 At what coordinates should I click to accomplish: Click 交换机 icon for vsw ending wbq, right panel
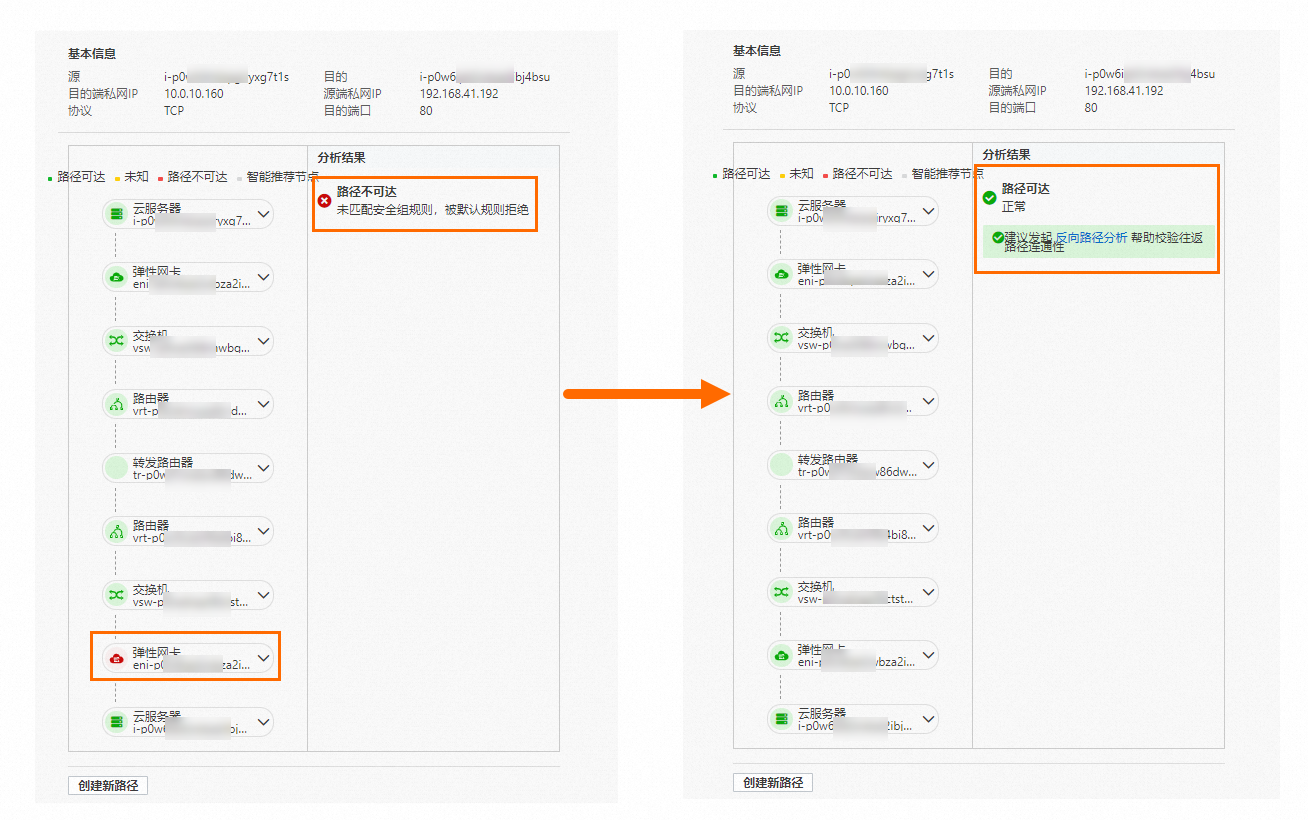point(781,338)
